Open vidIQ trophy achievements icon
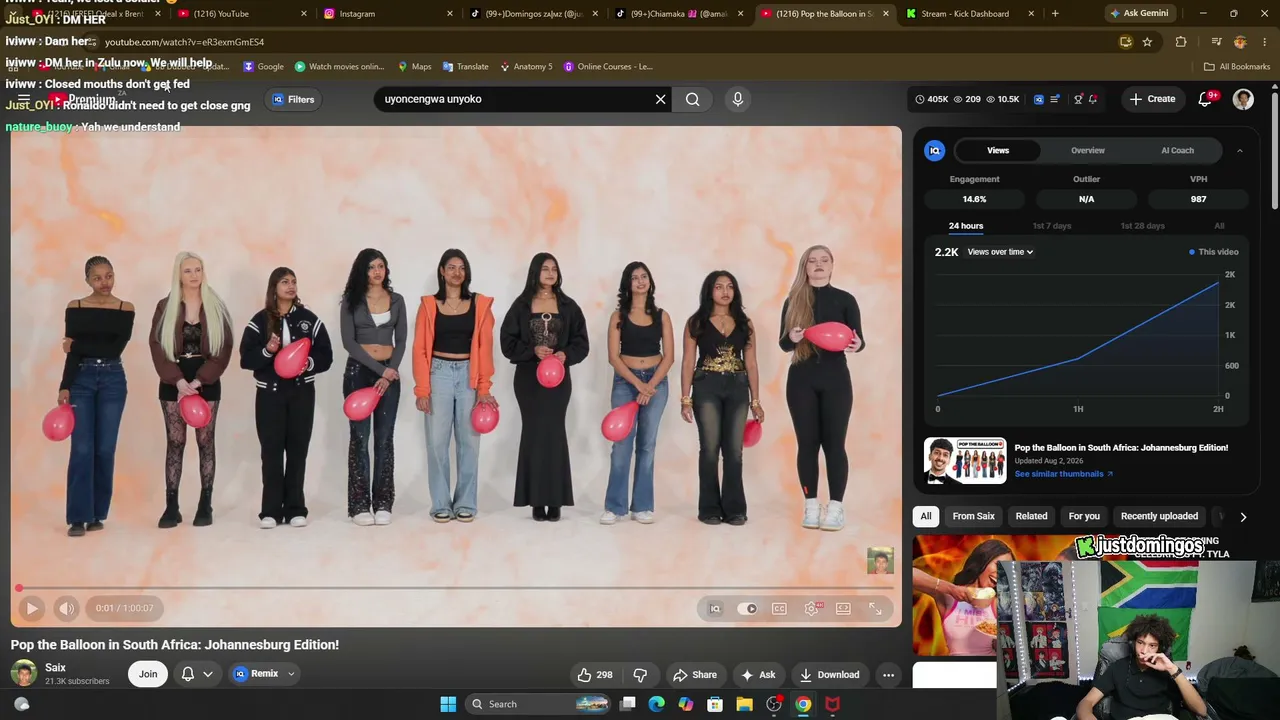 (x=1078, y=99)
